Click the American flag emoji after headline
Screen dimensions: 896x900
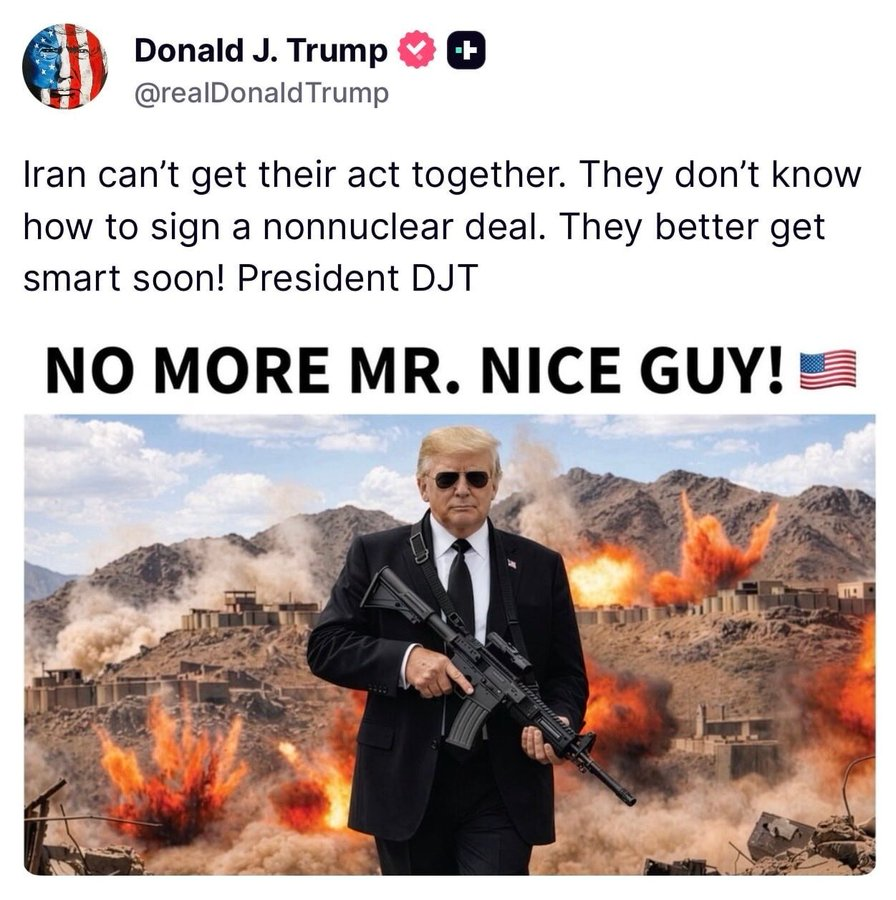point(828,370)
